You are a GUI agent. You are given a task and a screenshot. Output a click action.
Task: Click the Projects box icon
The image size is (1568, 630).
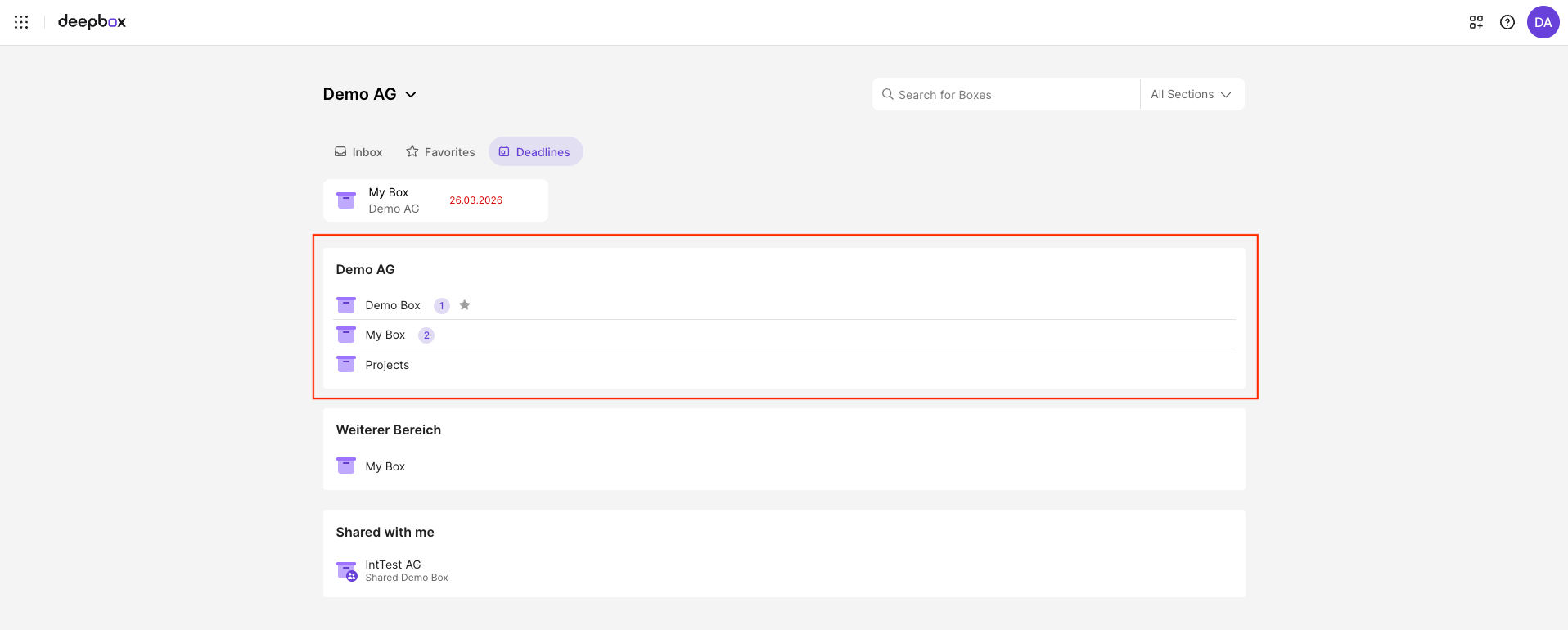point(346,365)
